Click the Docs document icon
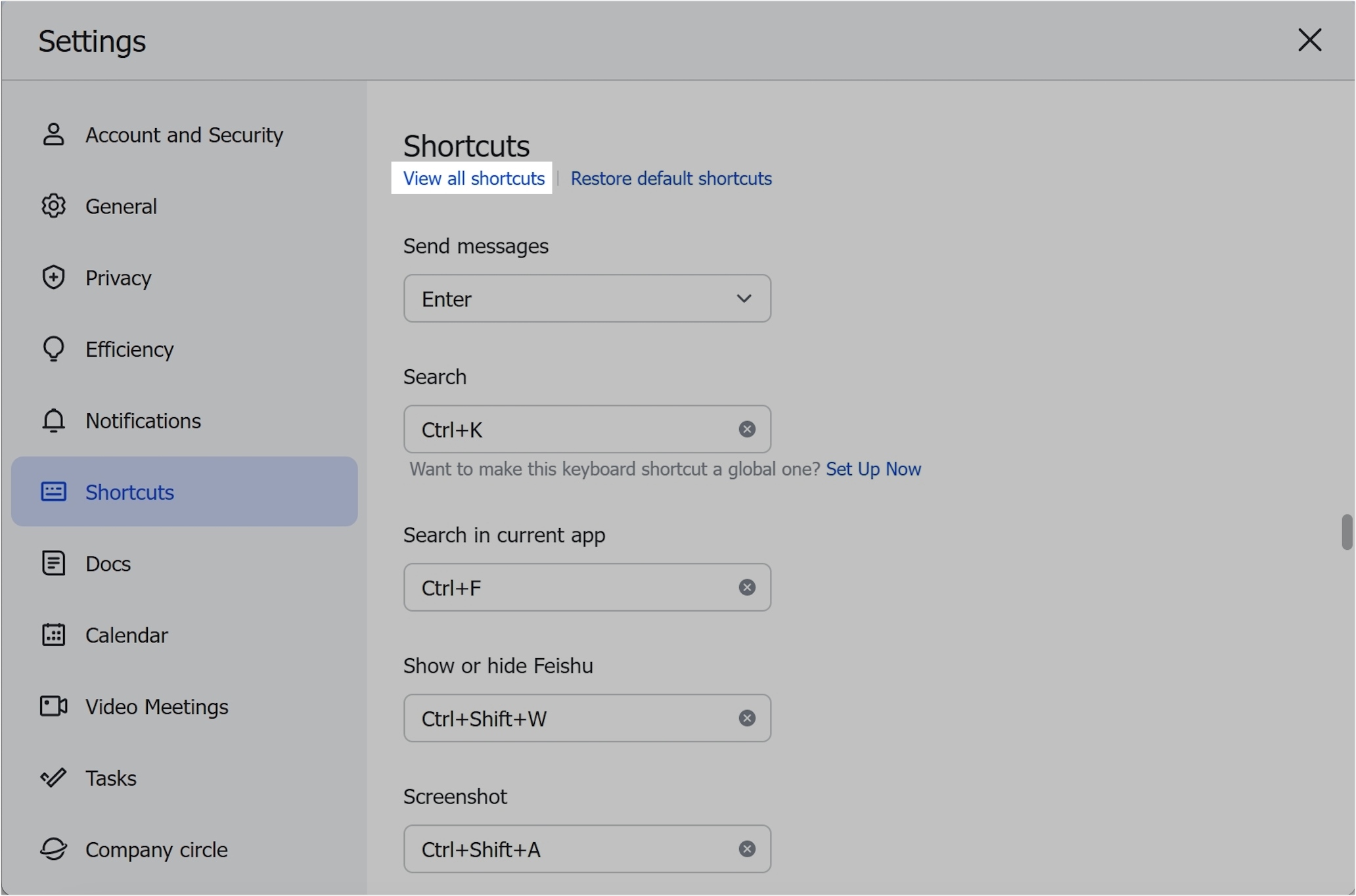 click(53, 563)
